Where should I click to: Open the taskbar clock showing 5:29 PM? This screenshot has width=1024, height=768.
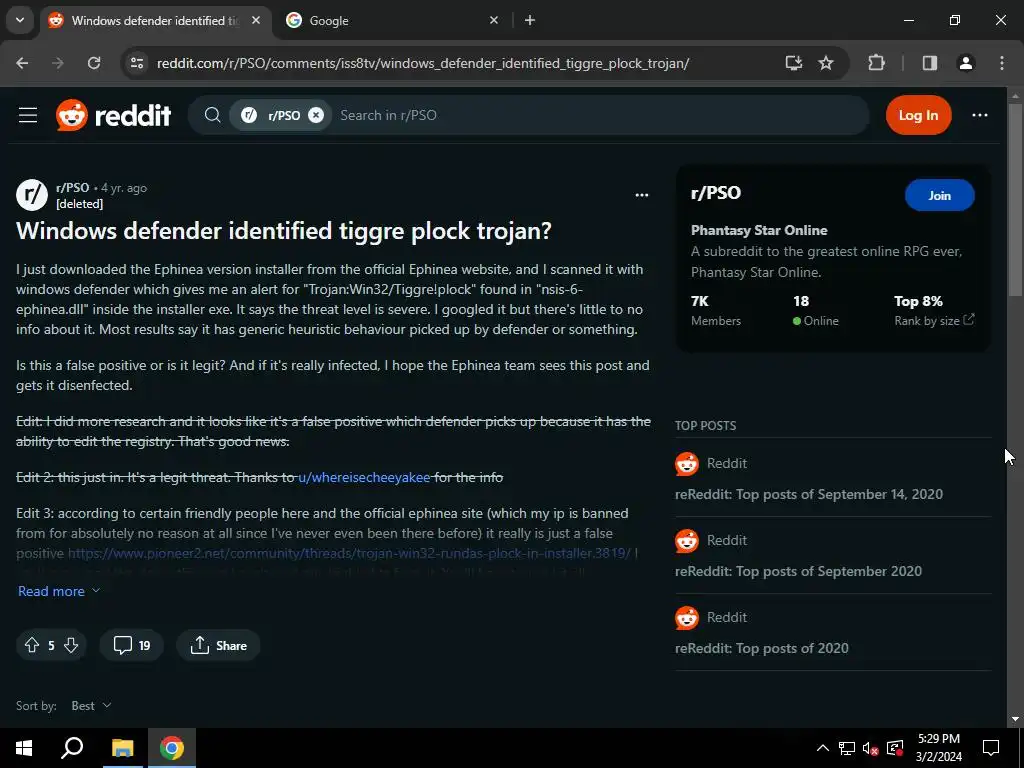pyautogui.click(x=938, y=748)
